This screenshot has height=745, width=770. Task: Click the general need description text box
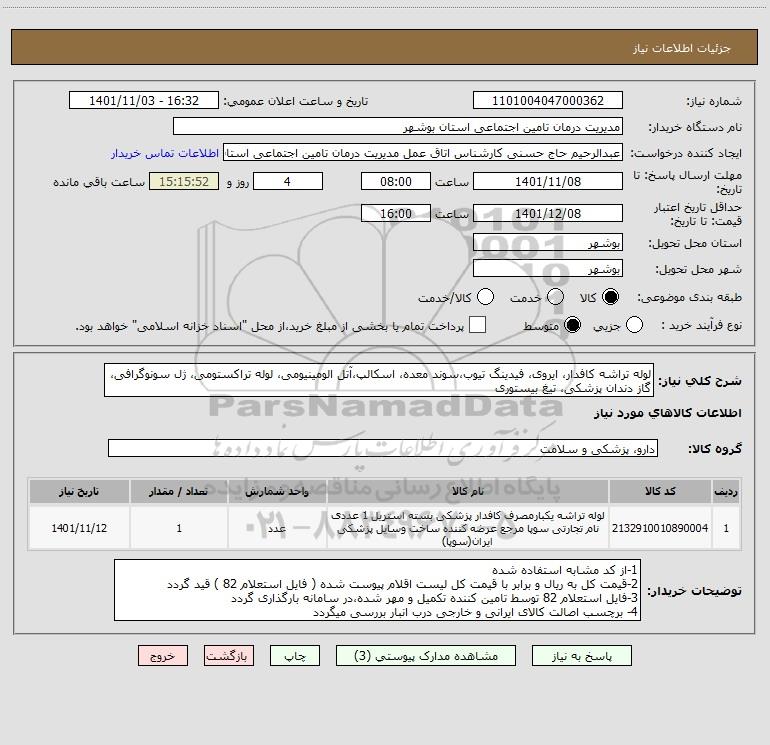(x=379, y=380)
